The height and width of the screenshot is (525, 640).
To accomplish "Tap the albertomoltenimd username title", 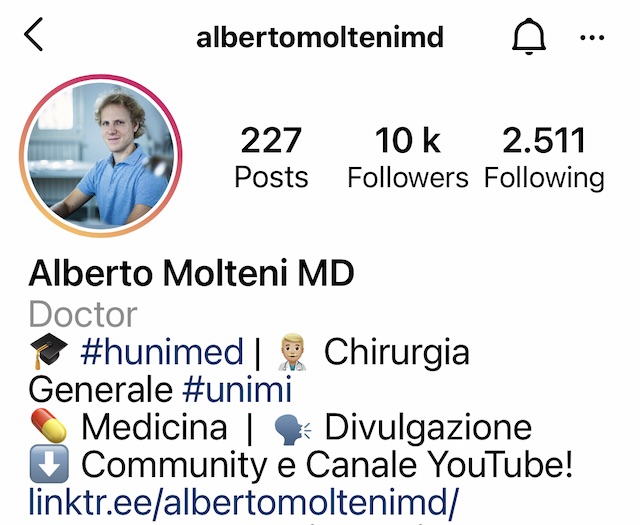I will click(320, 38).
